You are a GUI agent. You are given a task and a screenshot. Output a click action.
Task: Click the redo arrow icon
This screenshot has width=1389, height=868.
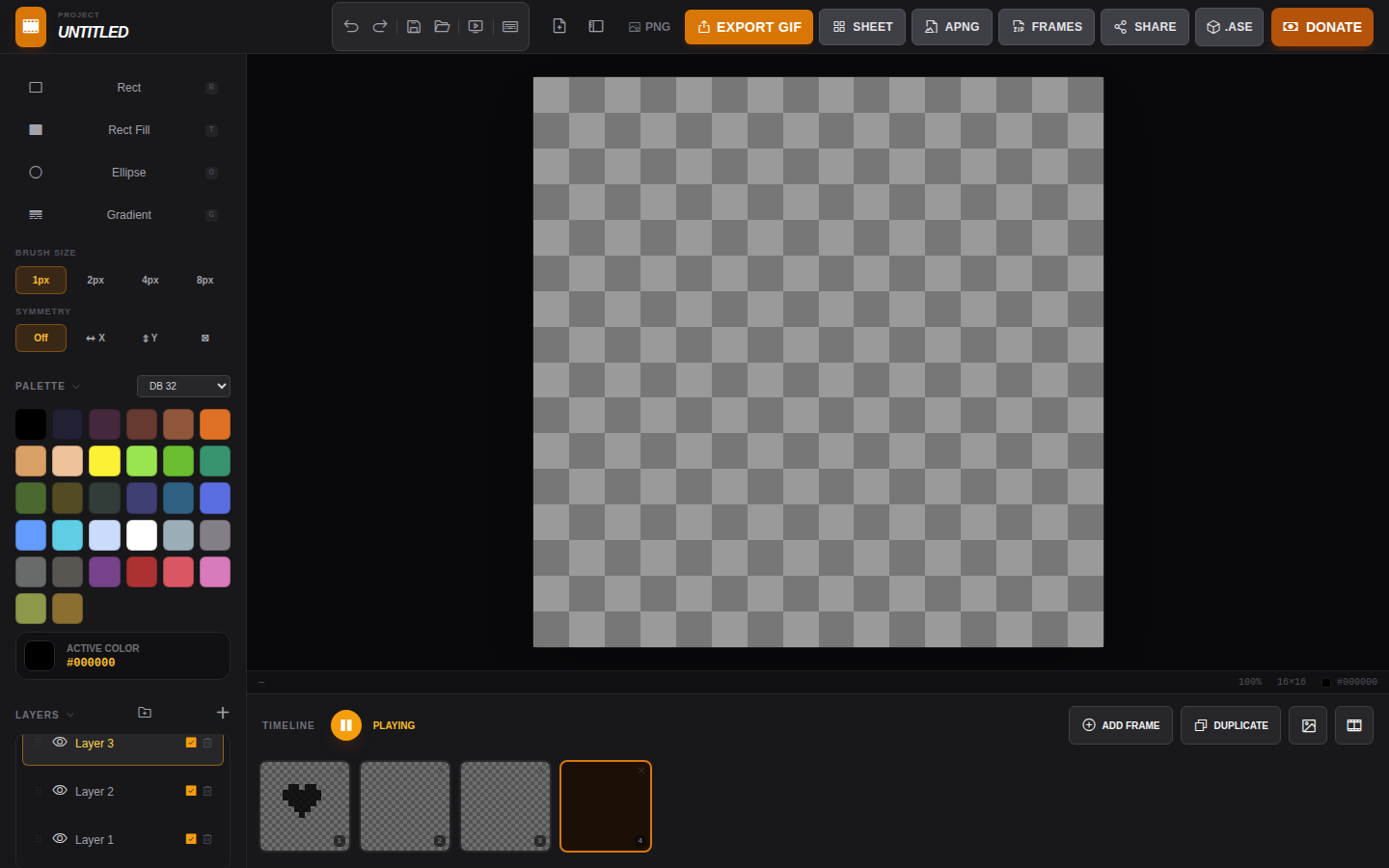380,27
